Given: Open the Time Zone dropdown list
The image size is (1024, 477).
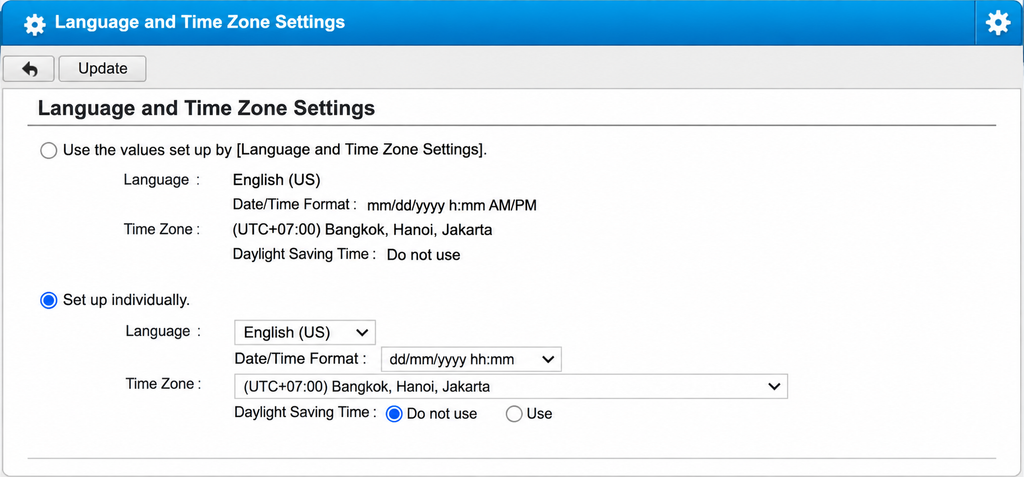Looking at the screenshot, I should [x=511, y=386].
